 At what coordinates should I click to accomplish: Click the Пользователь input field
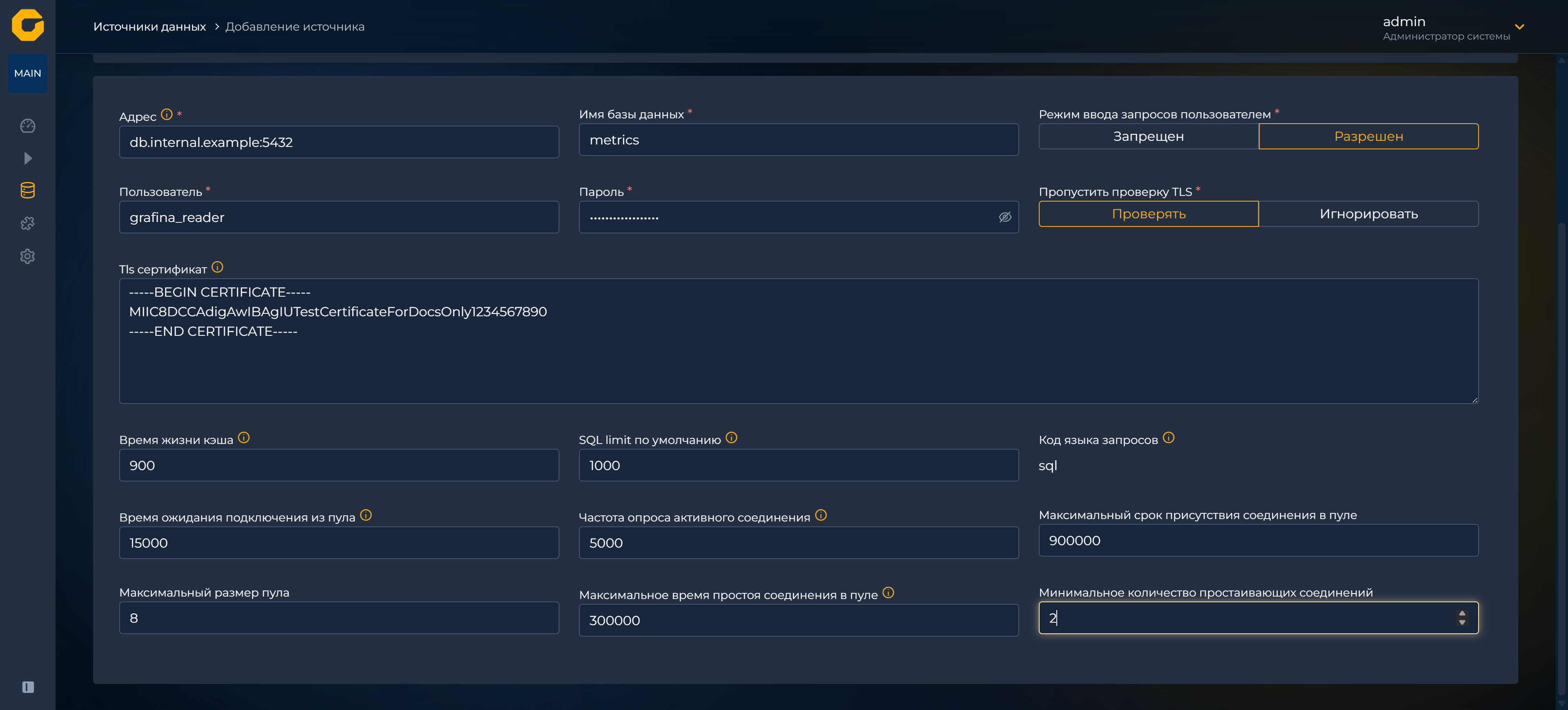point(339,217)
